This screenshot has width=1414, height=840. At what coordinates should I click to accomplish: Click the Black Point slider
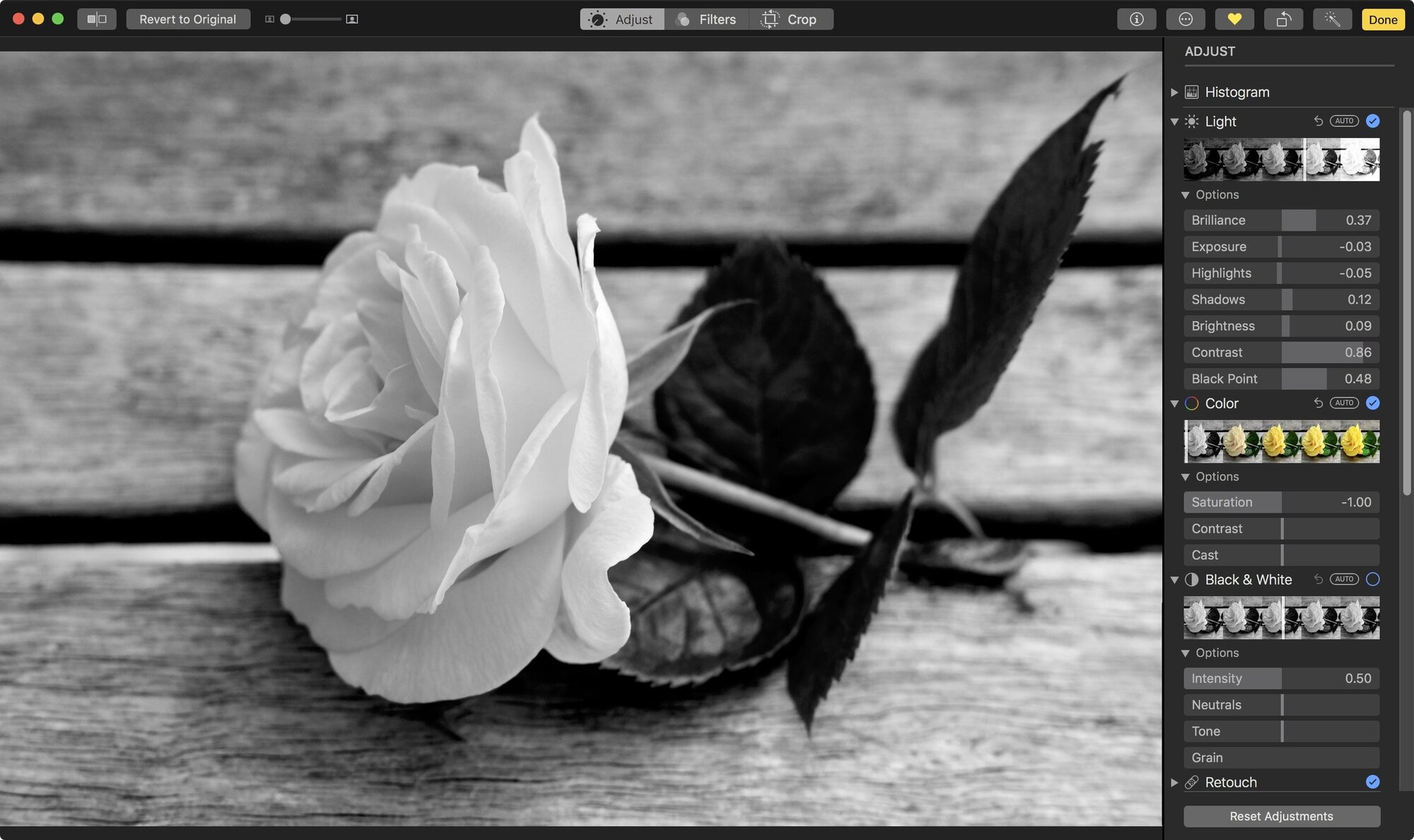(x=1281, y=379)
